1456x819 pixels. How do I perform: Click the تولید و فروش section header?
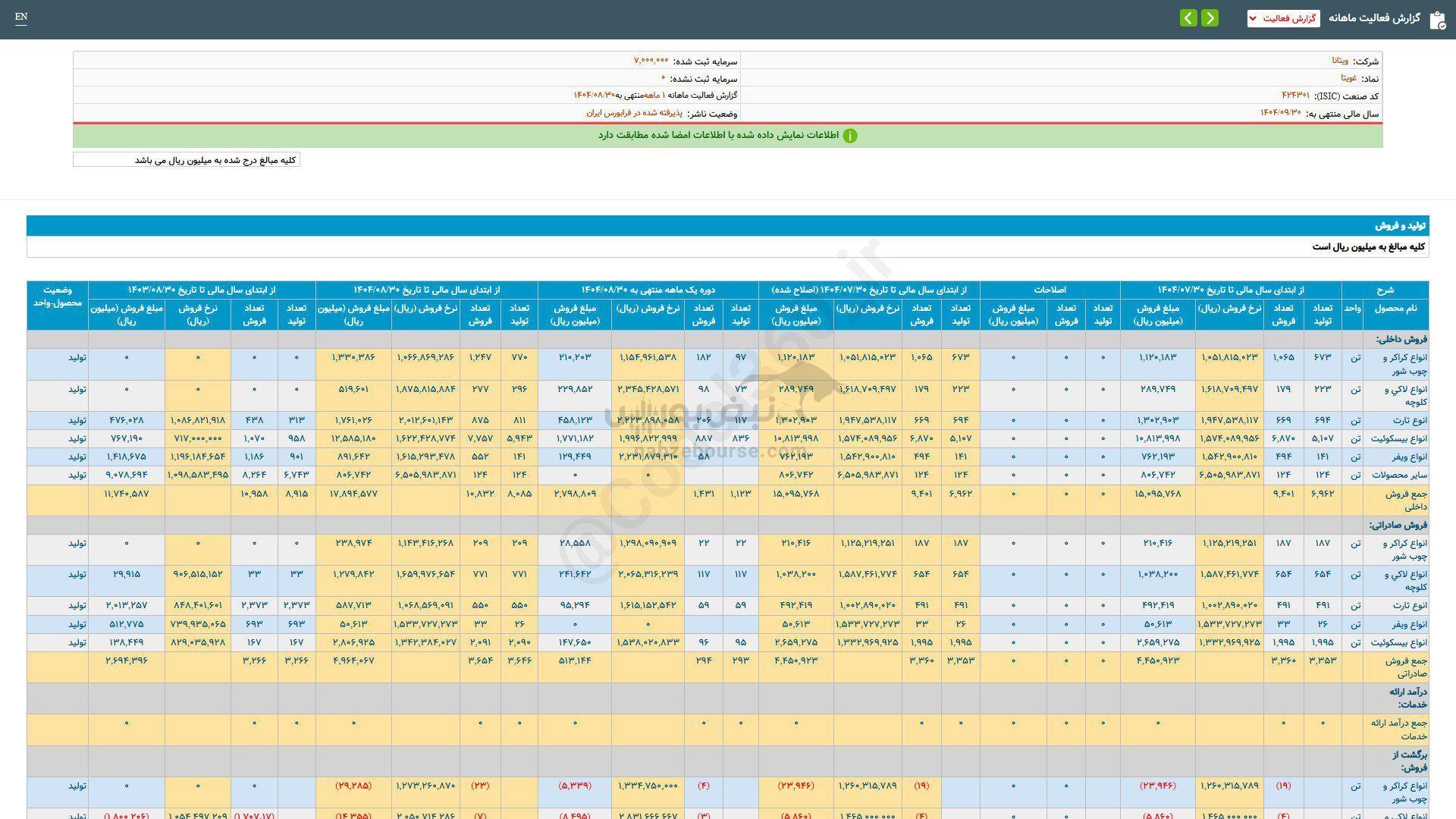coord(1401,226)
